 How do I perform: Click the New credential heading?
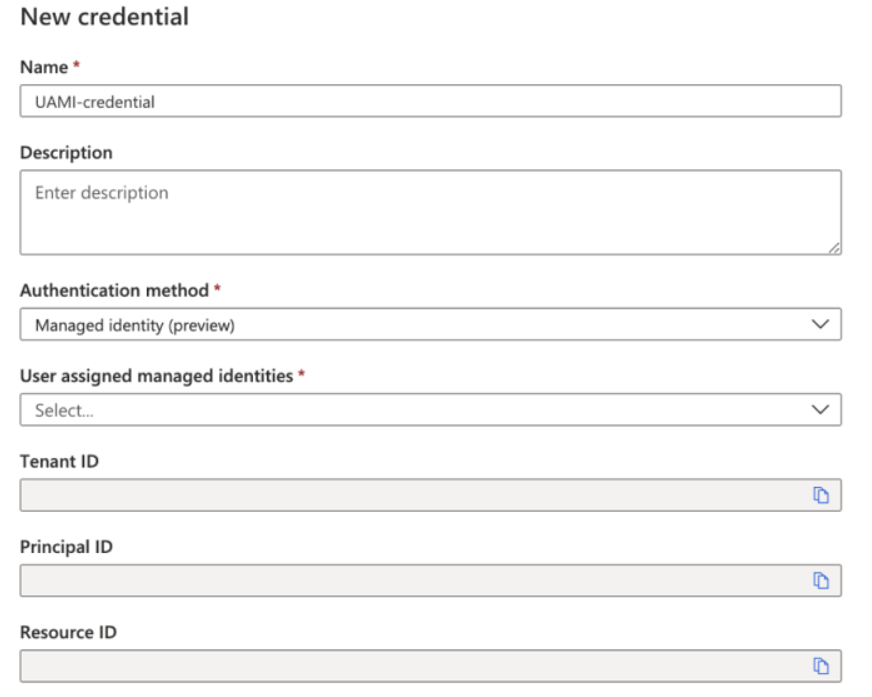pyautogui.click(x=104, y=17)
